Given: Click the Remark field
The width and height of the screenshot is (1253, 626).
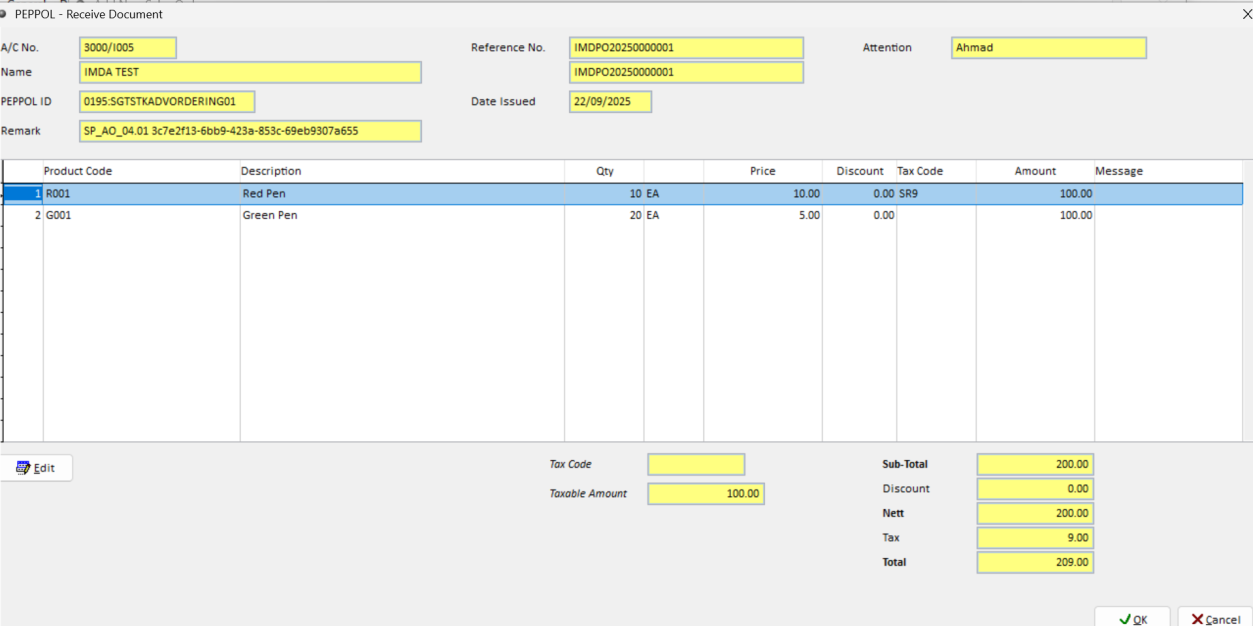Looking at the screenshot, I should [250, 131].
